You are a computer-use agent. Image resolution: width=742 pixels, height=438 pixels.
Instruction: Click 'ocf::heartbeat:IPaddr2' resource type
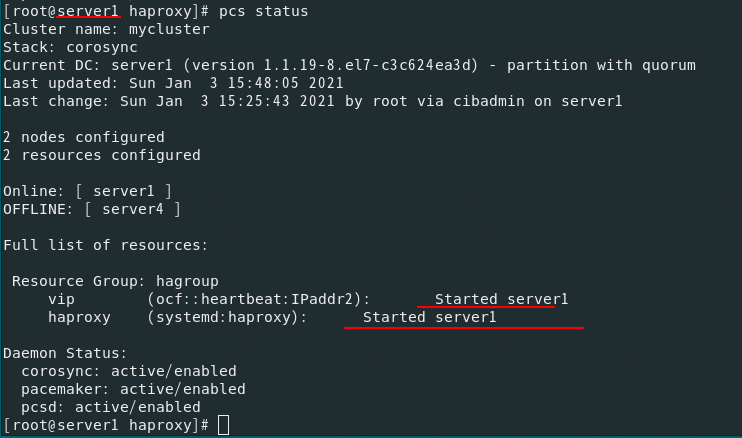click(255, 299)
